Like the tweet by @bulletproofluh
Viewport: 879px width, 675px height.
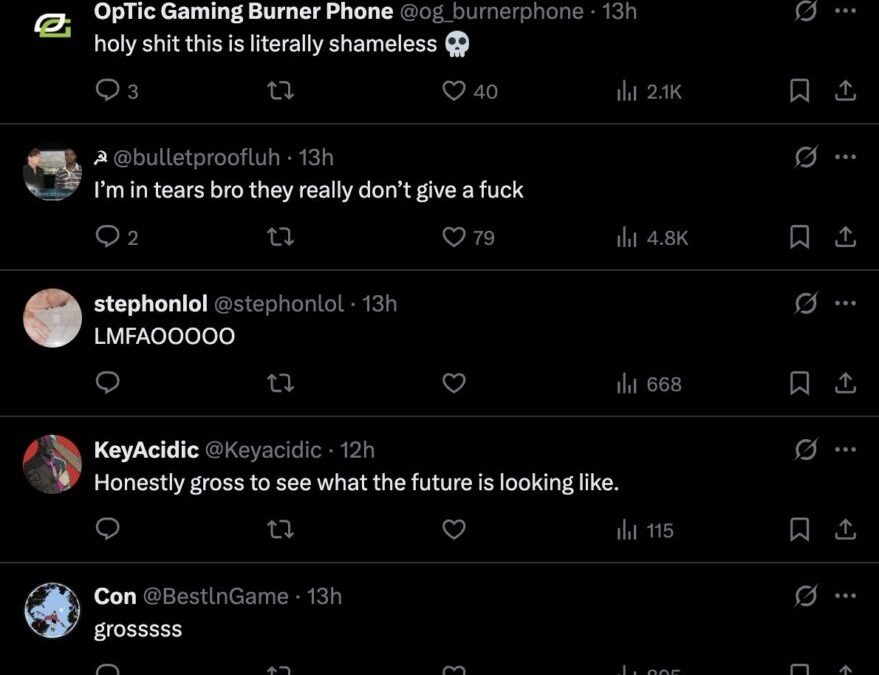(x=454, y=237)
